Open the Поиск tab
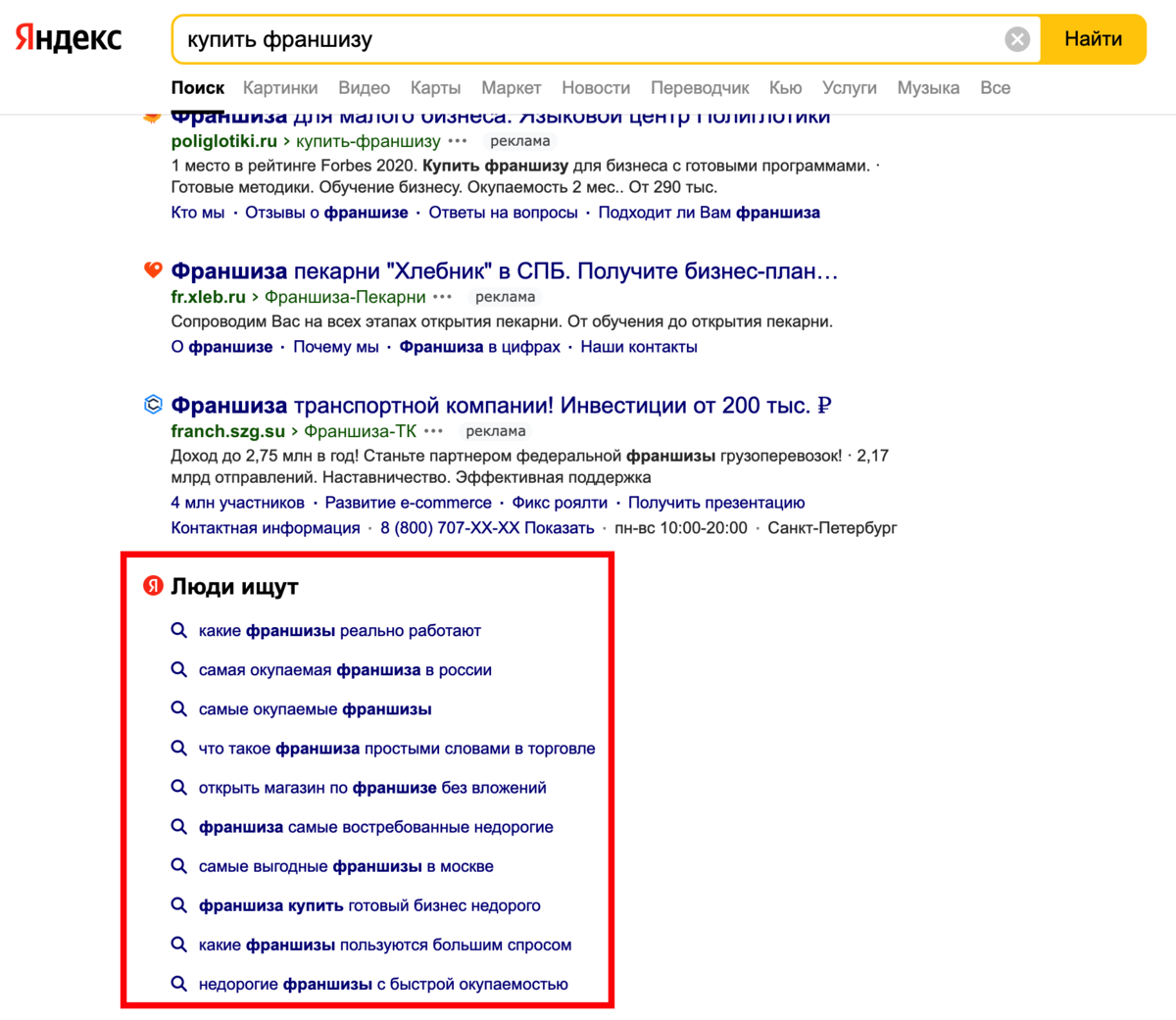The height and width of the screenshot is (1020, 1176). point(197,88)
